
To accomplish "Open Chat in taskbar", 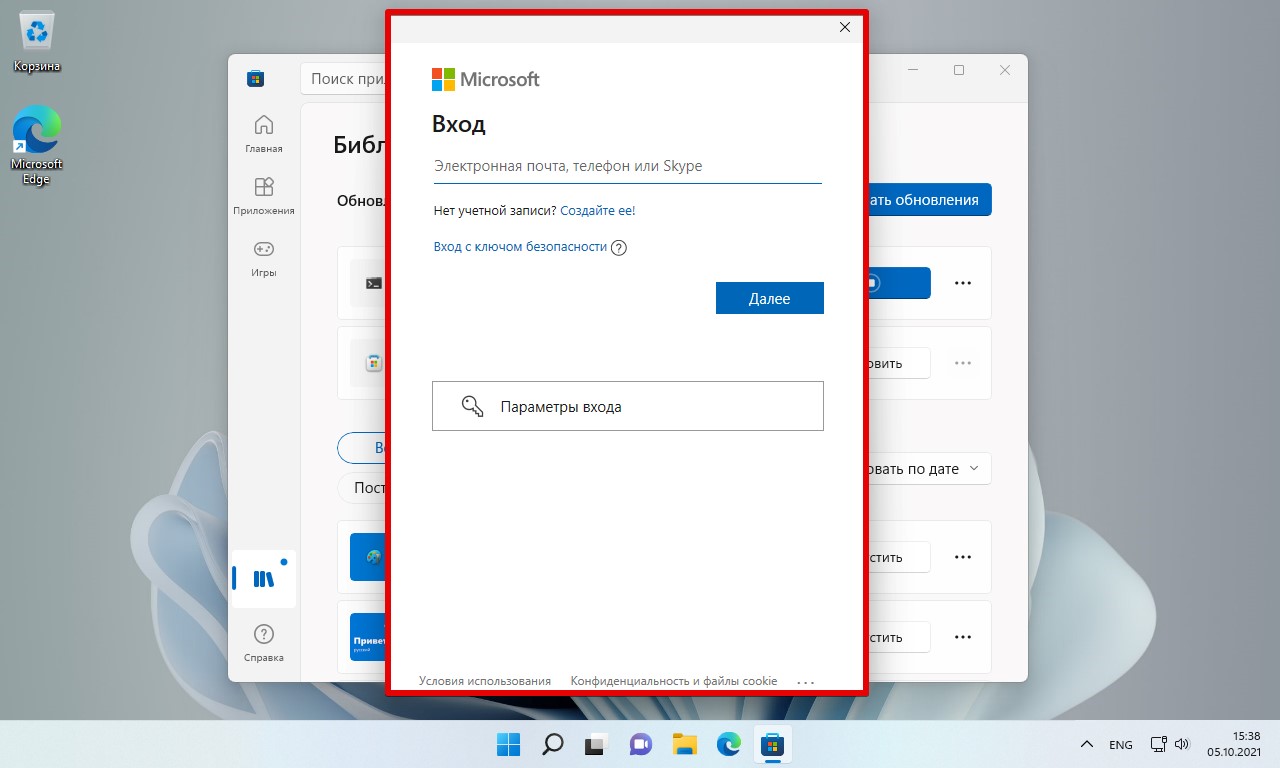I will tap(641, 744).
